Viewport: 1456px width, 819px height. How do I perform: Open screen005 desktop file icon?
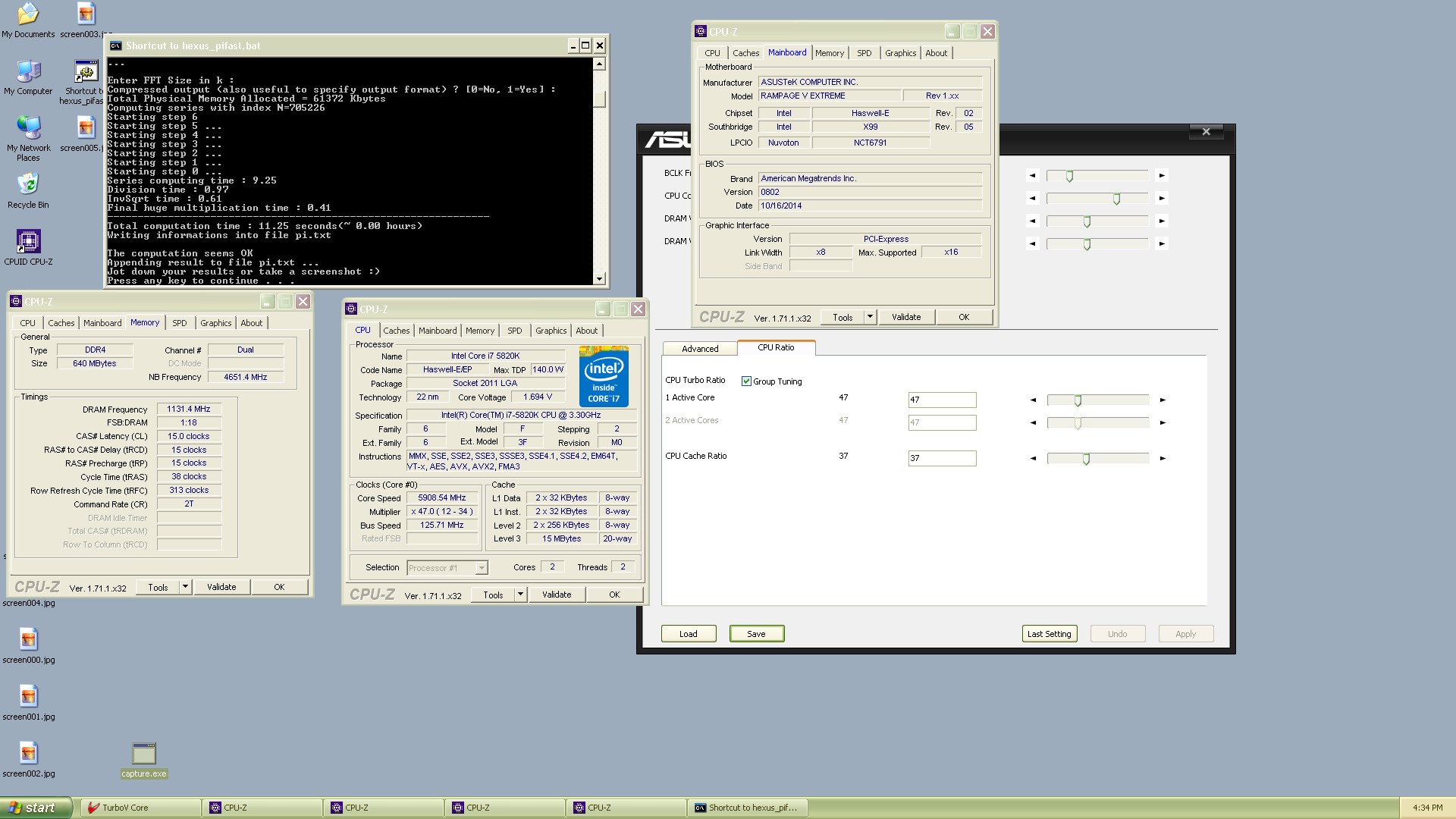point(86,133)
